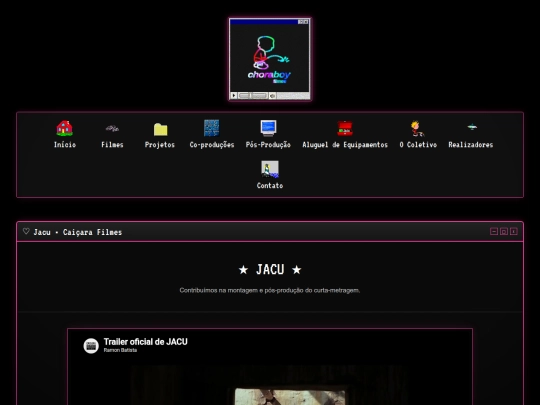Open the Início house icon
Image resolution: width=540 pixels, height=405 pixels.
coord(64,128)
